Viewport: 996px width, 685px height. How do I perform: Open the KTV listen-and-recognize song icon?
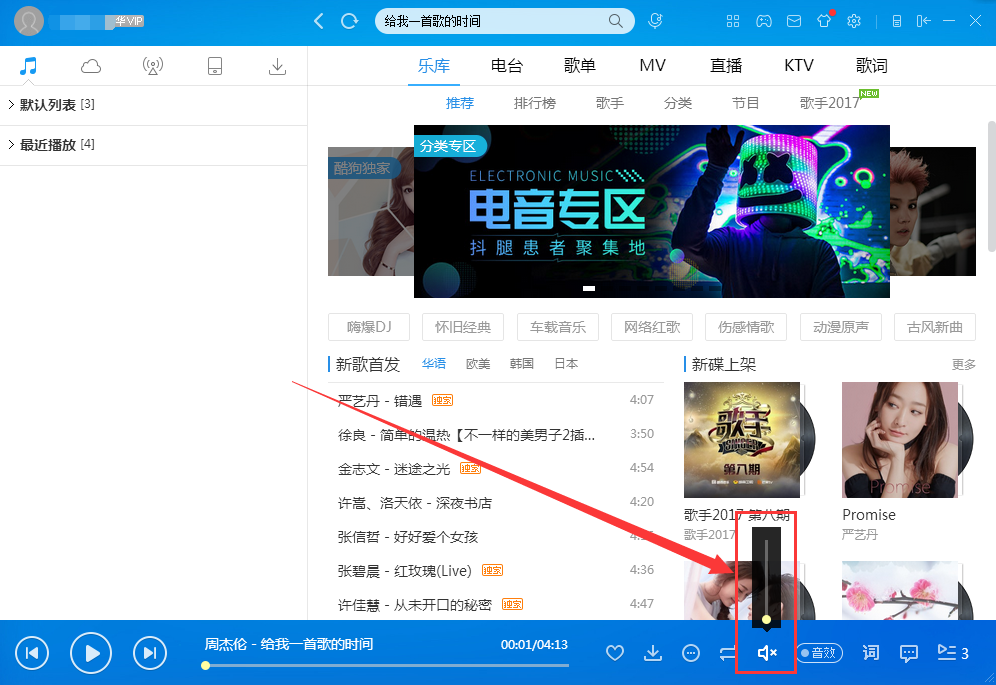(656, 20)
